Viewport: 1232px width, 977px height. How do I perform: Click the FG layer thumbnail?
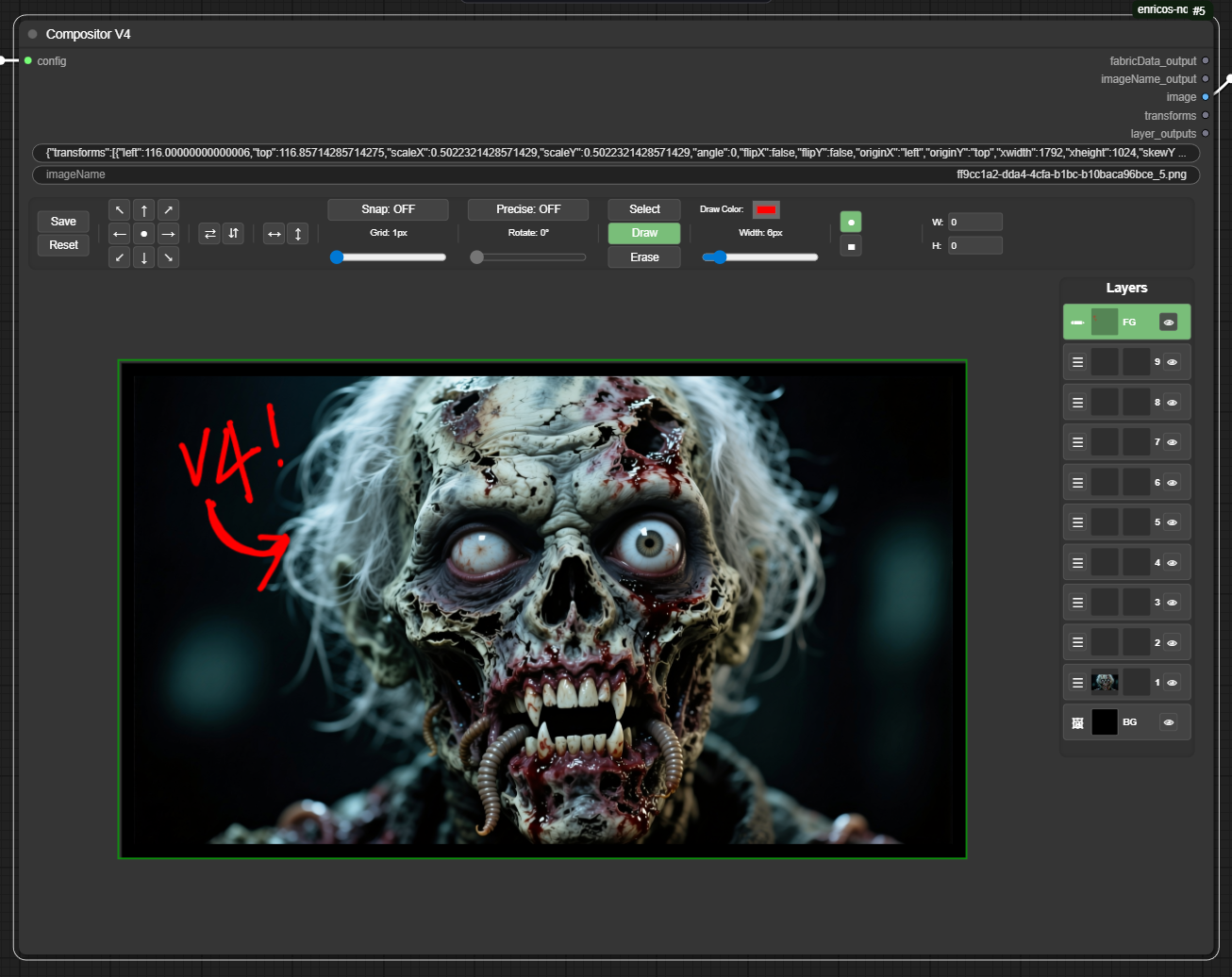(x=1105, y=322)
